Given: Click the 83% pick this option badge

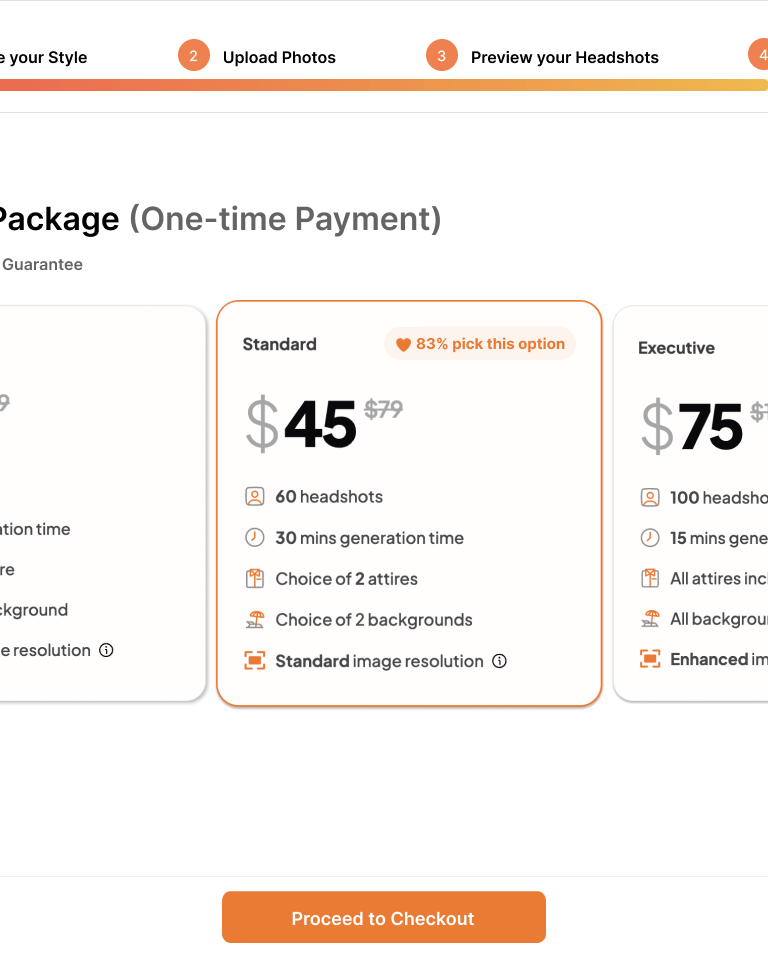Looking at the screenshot, I should tap(480, 344).
